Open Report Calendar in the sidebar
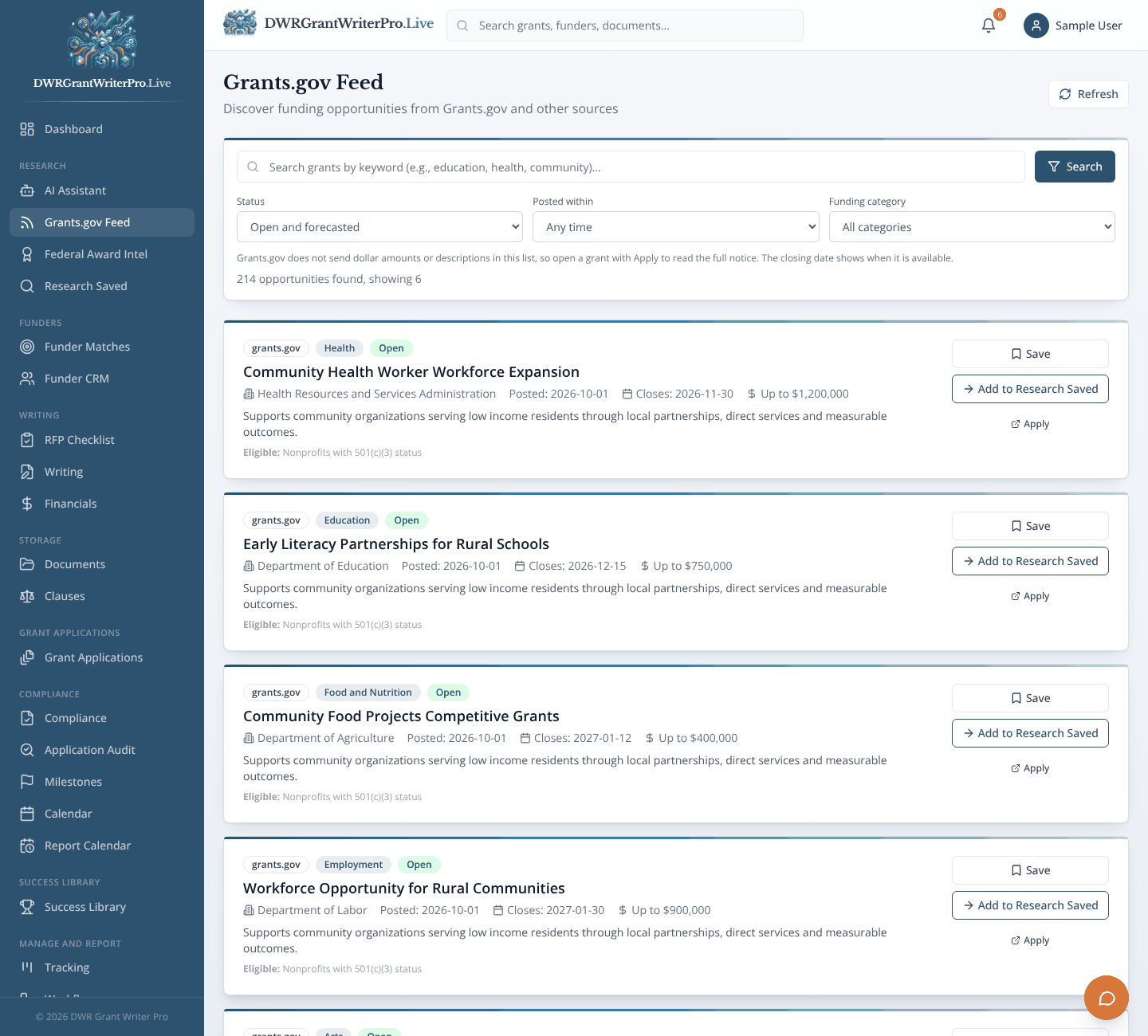This screenshot has width=1148, height=1036. 102,846
